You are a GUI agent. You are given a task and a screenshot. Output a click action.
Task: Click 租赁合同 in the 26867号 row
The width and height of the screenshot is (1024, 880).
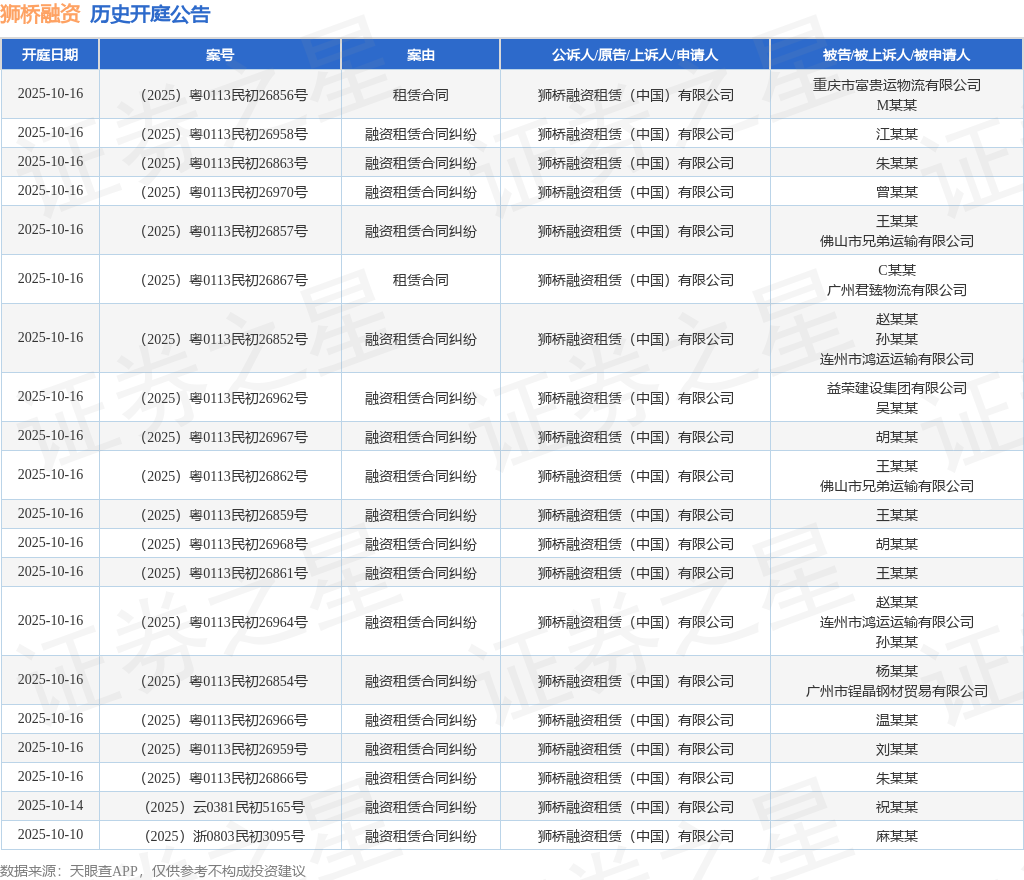(421, 280)
